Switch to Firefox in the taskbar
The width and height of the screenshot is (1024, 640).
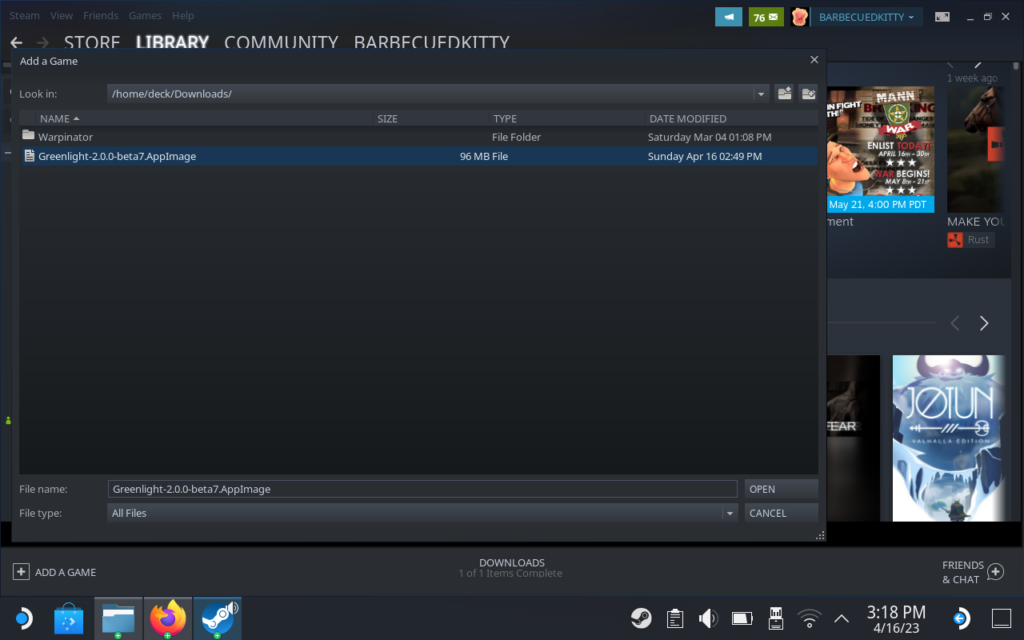click(168, 618)
